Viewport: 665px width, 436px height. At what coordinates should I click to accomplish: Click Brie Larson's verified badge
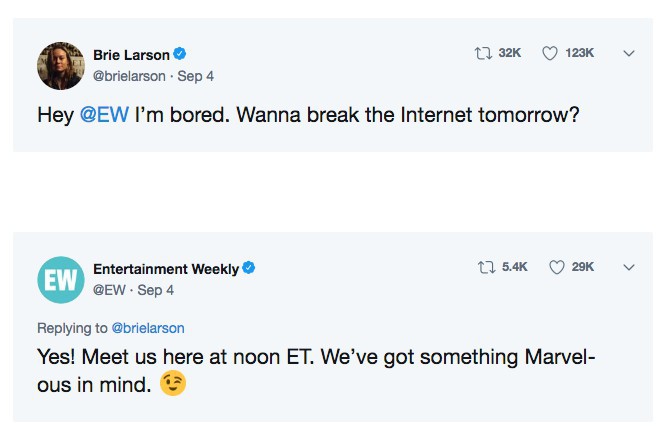pyautogui.click(x=180, y=54)
